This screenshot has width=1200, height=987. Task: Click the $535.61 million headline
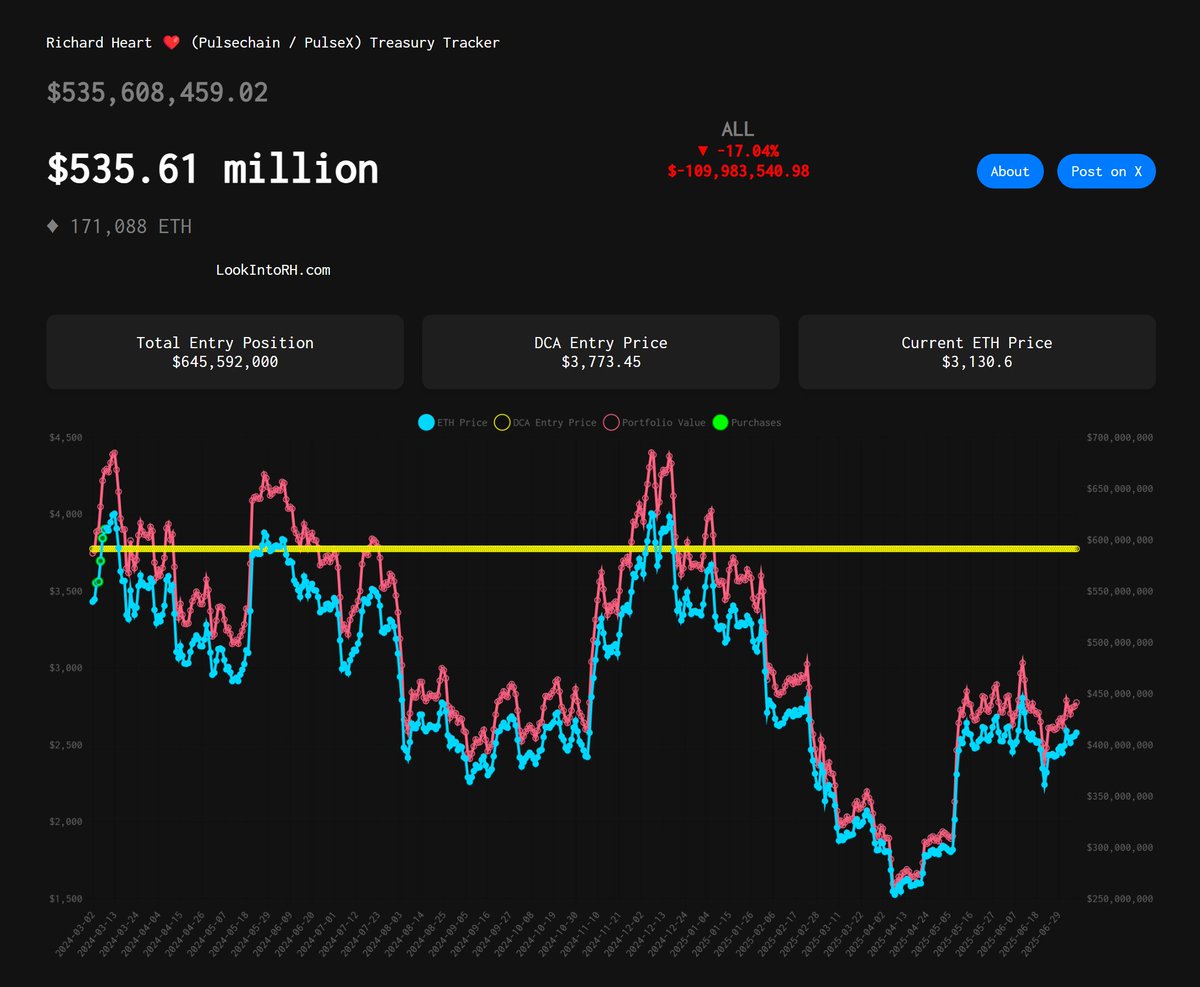click(213, 169)
